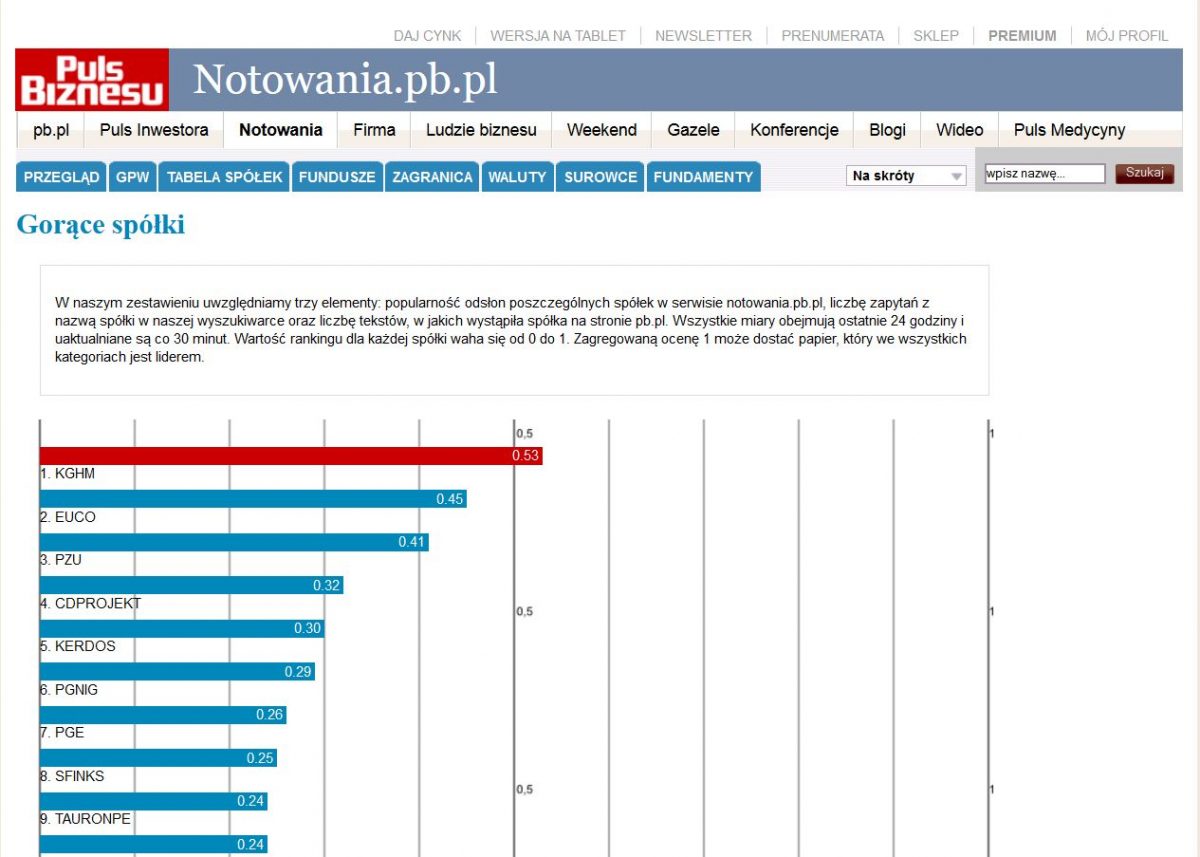Click the red KGHM bar 0.53
The width and height of the screenshot is (1200, 857).
(291, 456)
